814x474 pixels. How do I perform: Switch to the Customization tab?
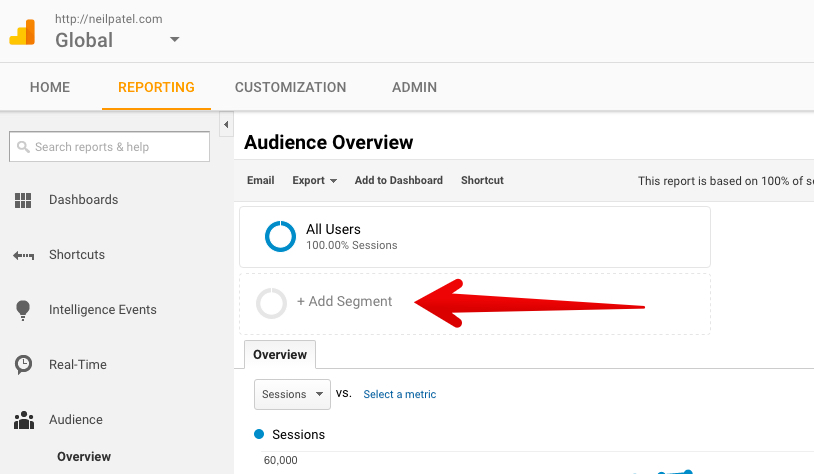[290, 87]
